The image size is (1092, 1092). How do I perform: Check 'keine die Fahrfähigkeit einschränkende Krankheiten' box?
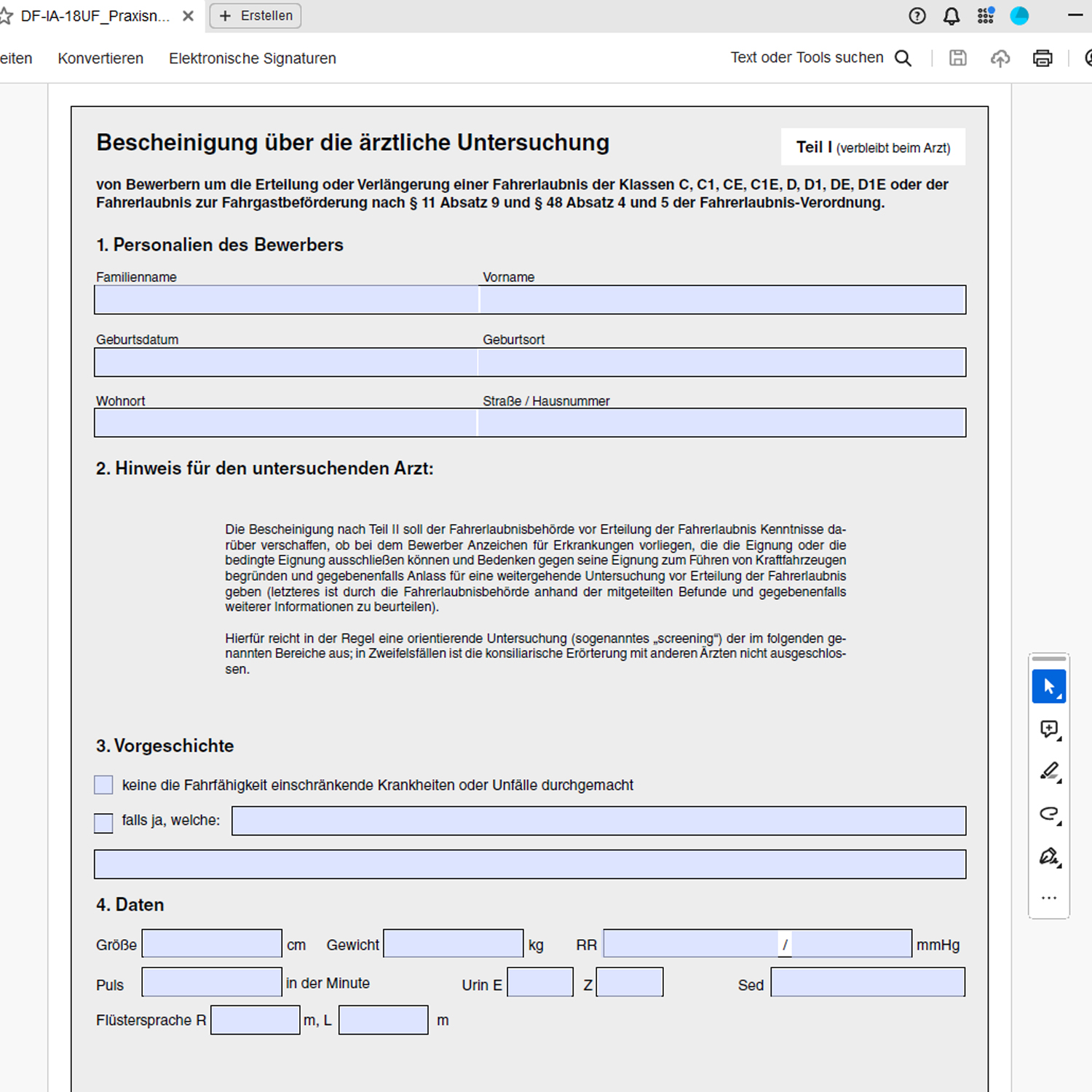104,785
